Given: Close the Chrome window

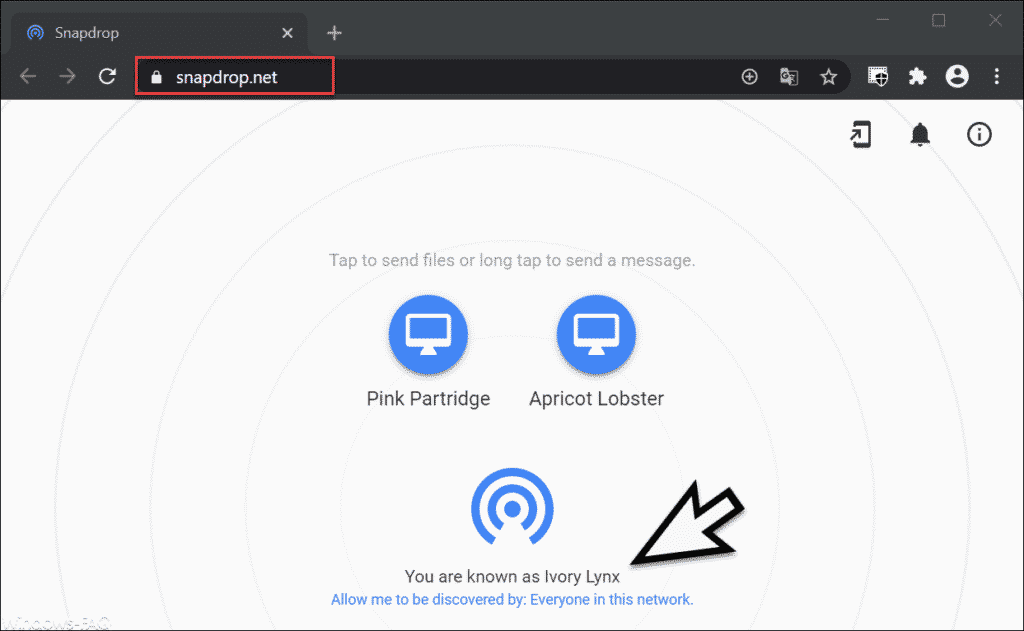Looking at the screenshot, I should pyautogui.click(x=995, y=20).
